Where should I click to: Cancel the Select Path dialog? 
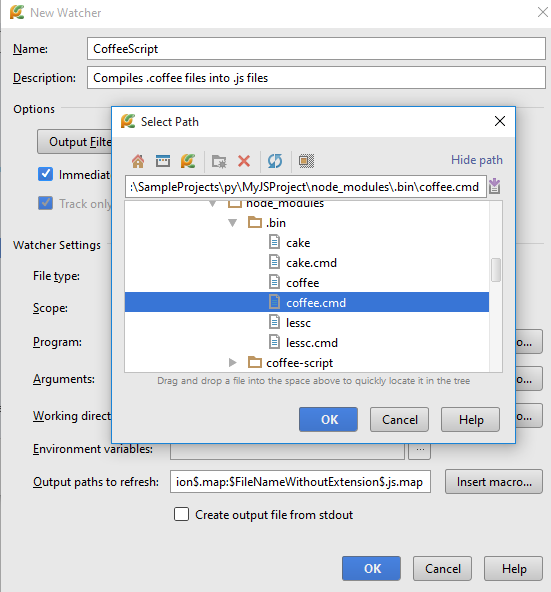click(399, 419)
